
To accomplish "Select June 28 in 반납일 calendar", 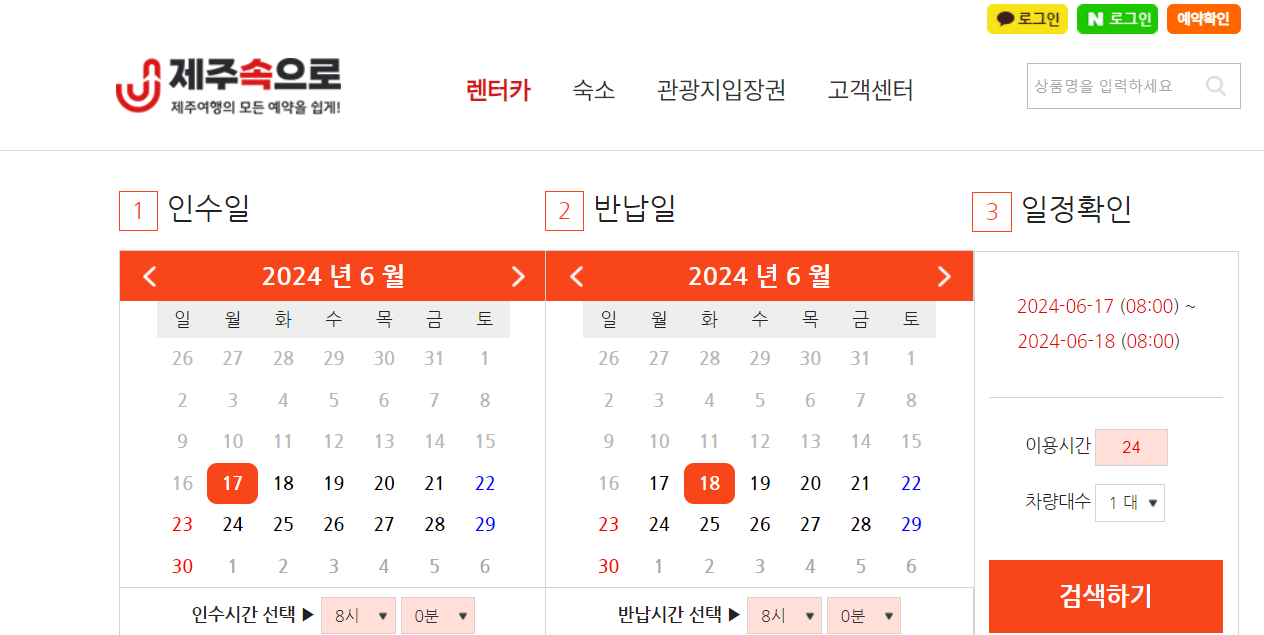I will tap(860, 524).
